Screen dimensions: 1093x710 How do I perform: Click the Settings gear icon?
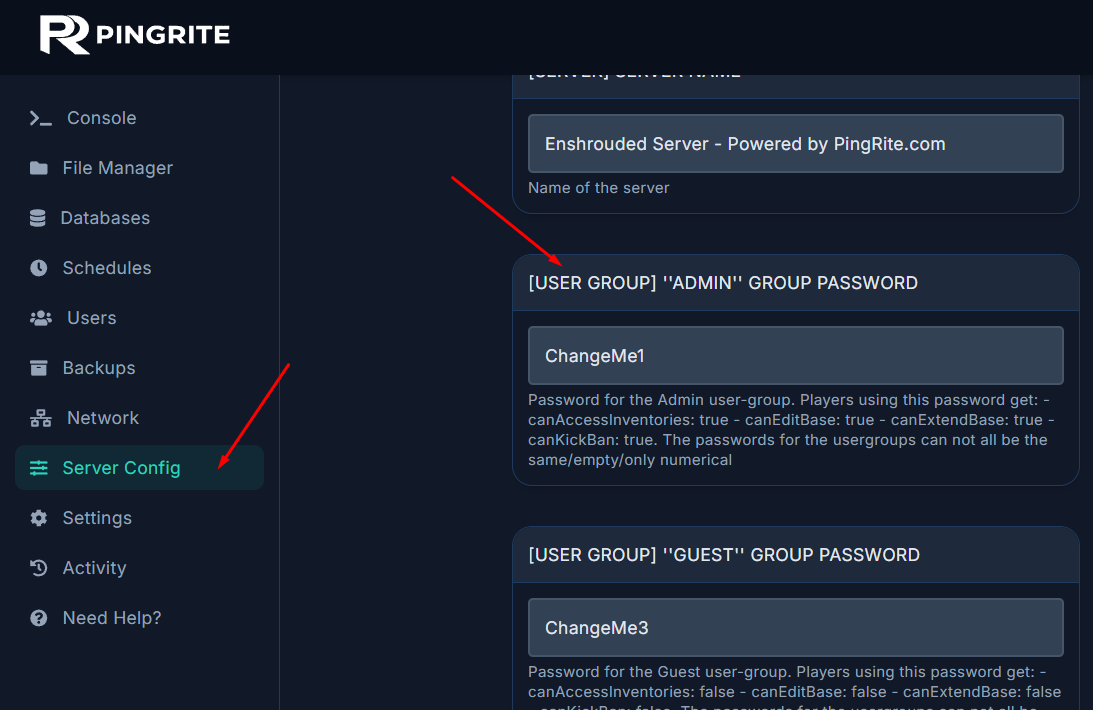39,518
